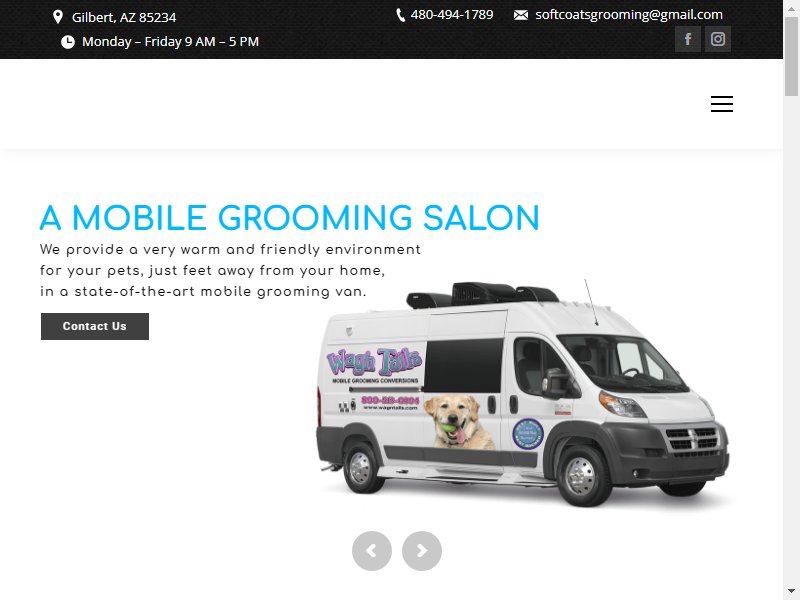Click the phone handset icon
800x600 pixels.
[401, 15]
